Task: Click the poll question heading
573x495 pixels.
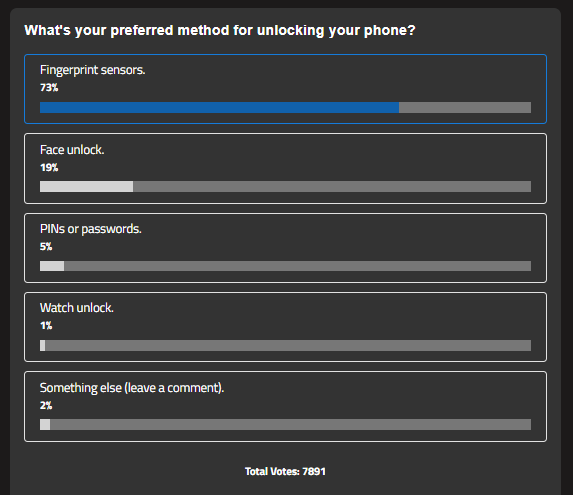Action: click(220, 30)
